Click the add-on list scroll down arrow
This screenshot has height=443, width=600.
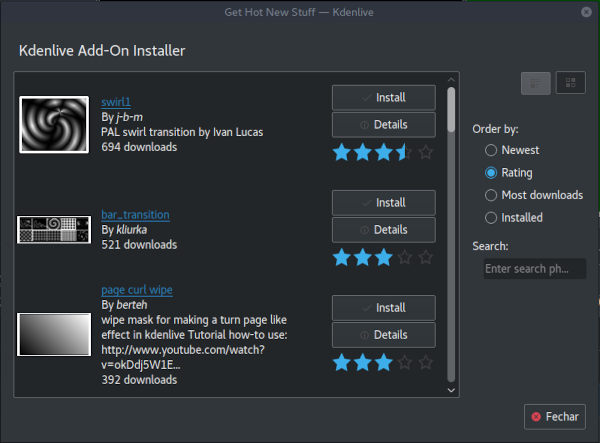coord(451,390)
